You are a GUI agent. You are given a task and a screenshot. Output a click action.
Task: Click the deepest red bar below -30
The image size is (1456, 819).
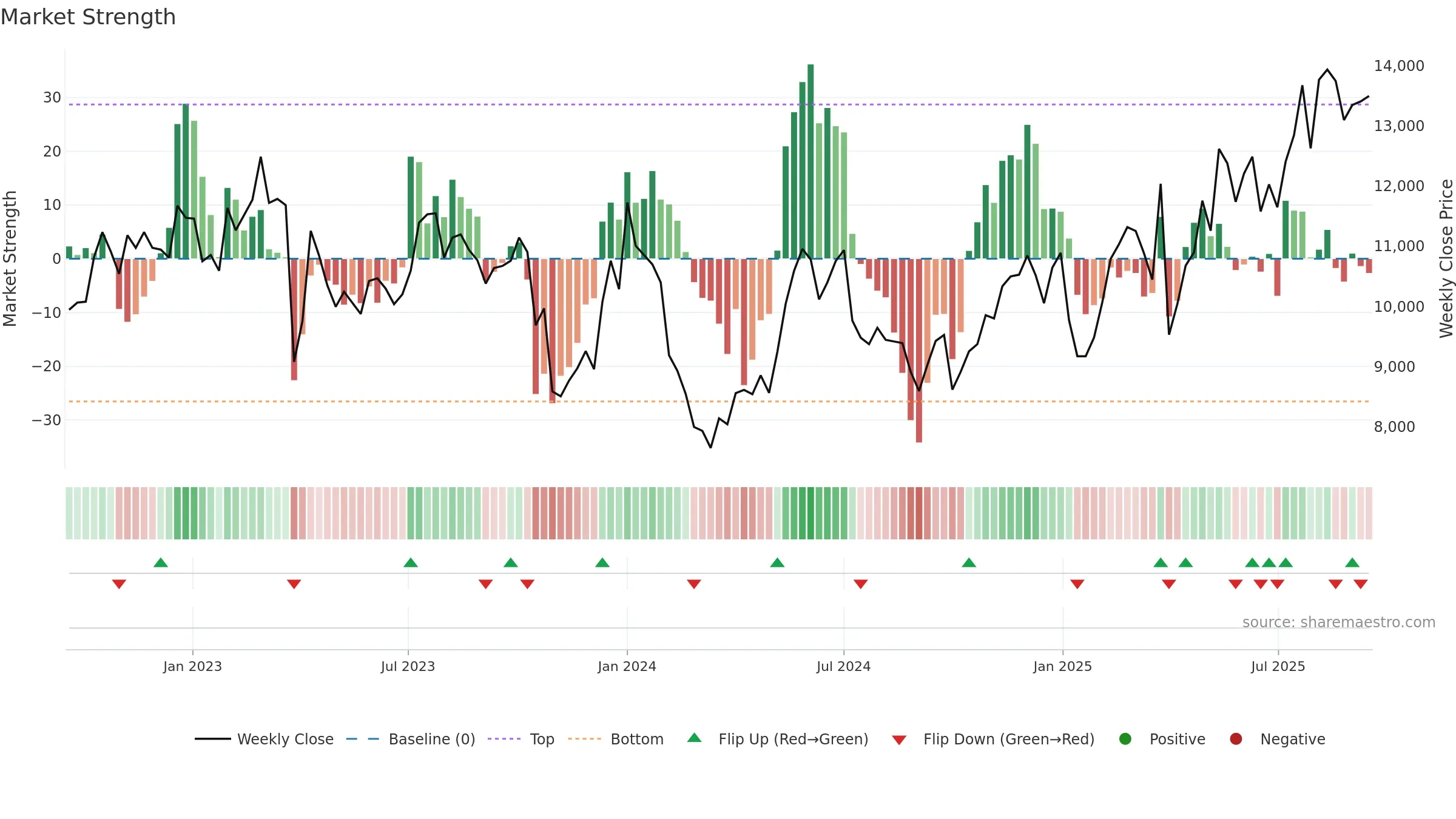(919, 350)
